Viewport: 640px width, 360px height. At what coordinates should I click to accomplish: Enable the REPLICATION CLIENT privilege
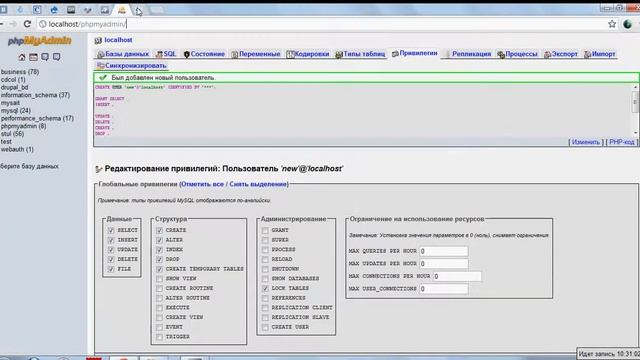(x=265, y=308)
